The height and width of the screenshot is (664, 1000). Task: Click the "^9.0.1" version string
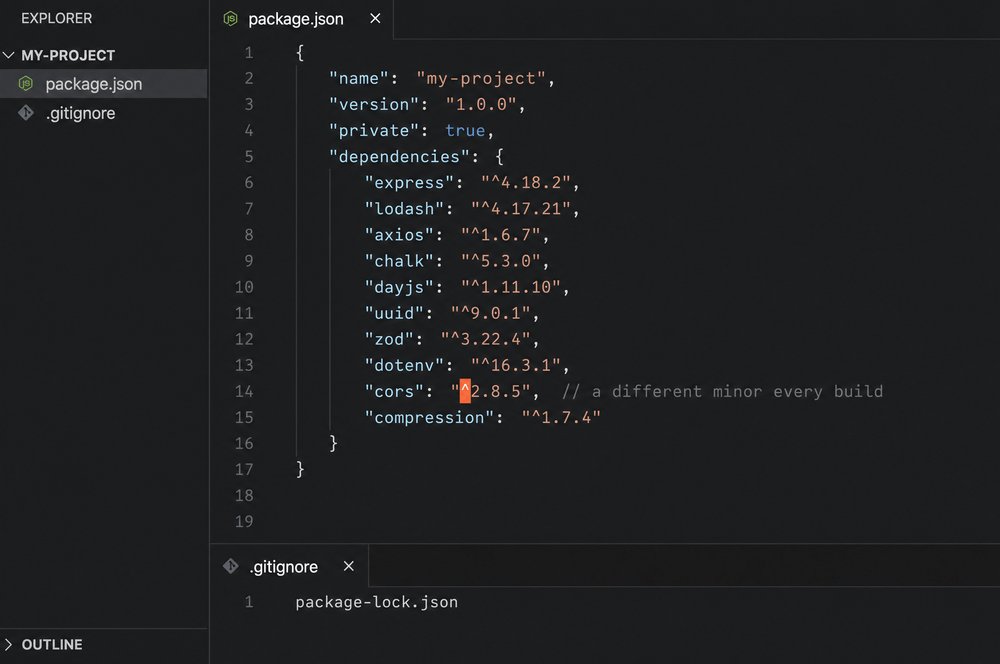(x=490, y=313)
